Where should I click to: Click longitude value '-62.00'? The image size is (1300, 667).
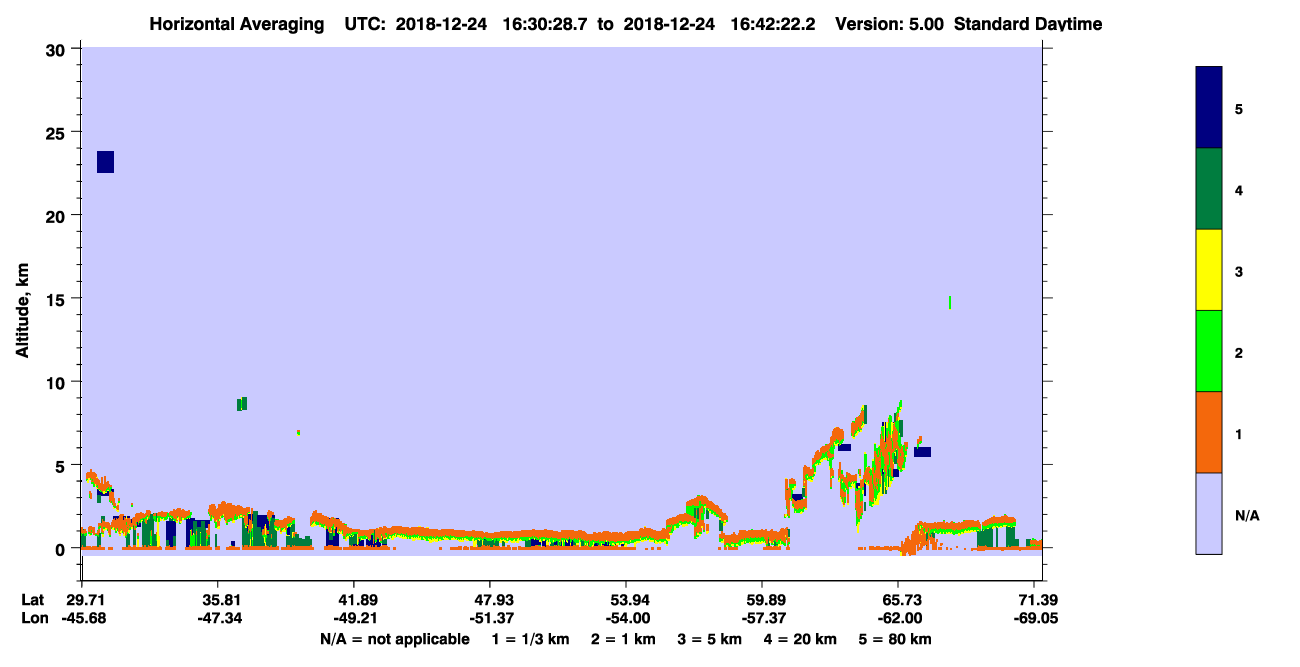(898, 619)
